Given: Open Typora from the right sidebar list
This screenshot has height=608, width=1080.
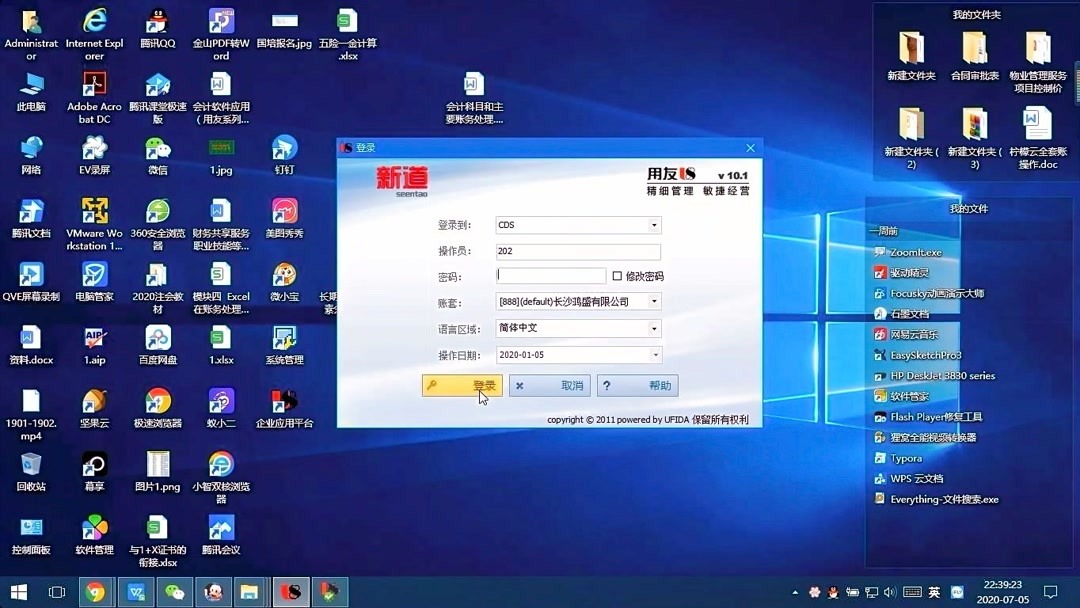Looking at the screenshot, I should tap(908, 458).
